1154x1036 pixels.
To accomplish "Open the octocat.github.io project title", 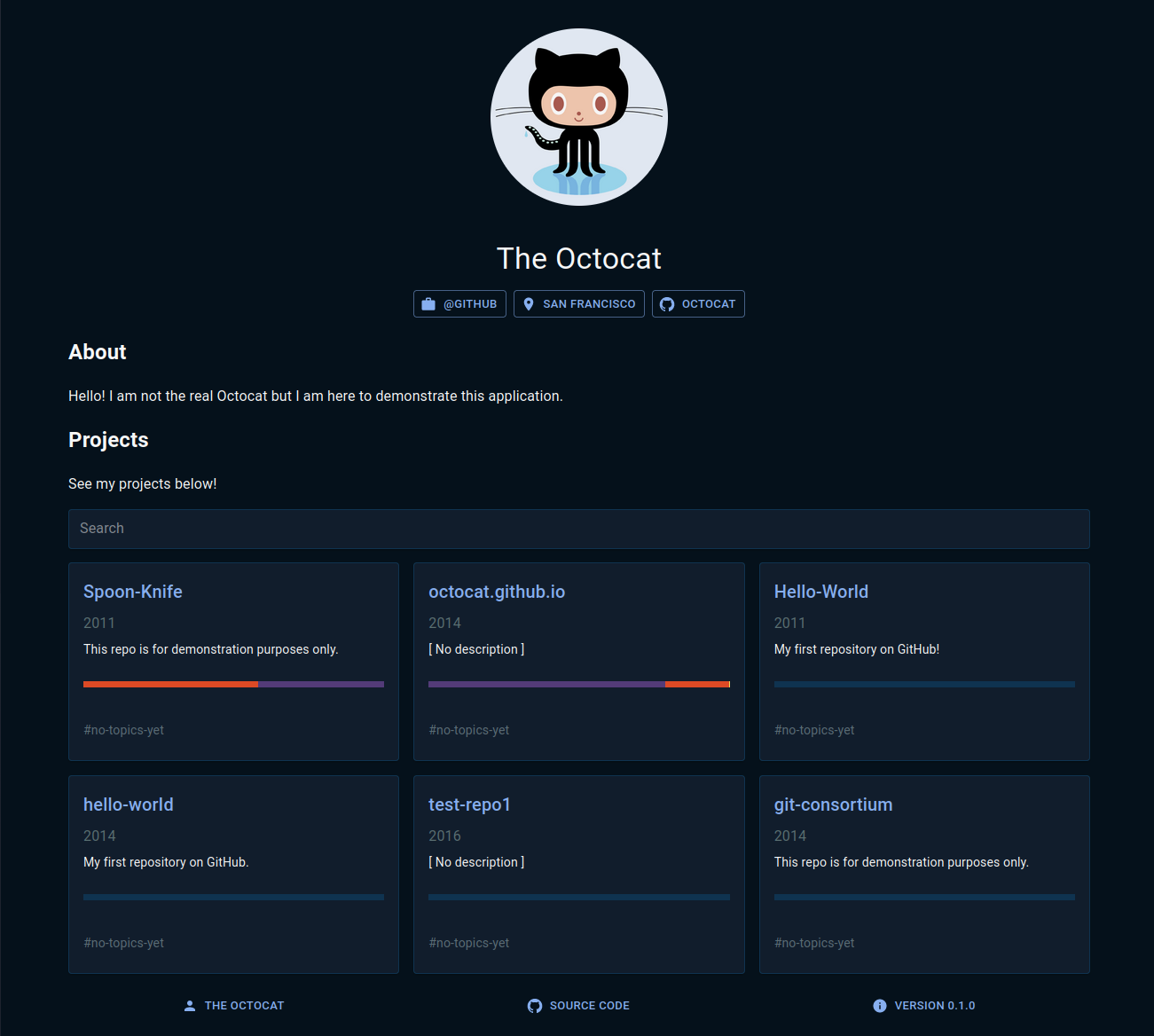I will click(497, 592).
